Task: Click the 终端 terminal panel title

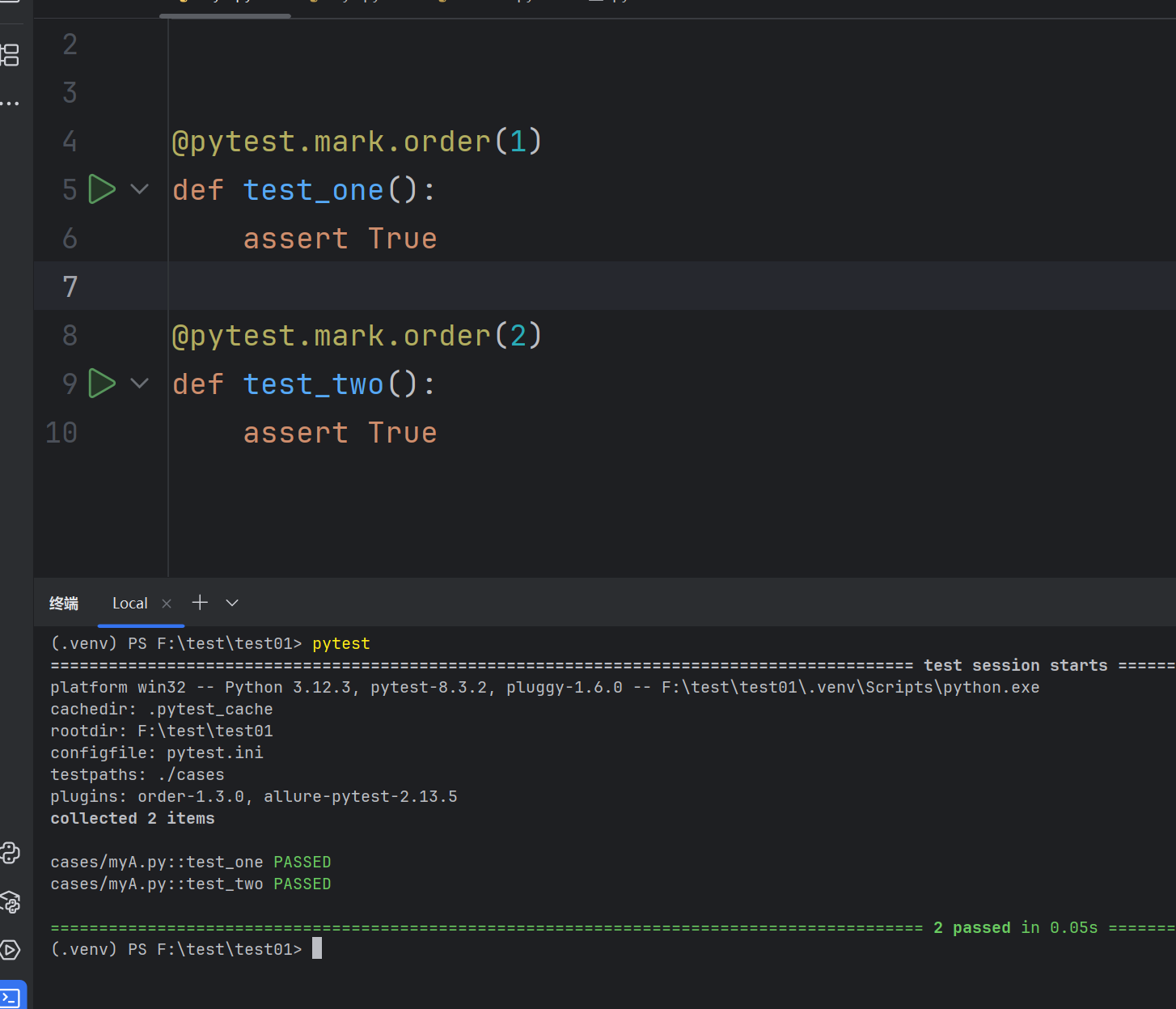Action: point(64,604)
